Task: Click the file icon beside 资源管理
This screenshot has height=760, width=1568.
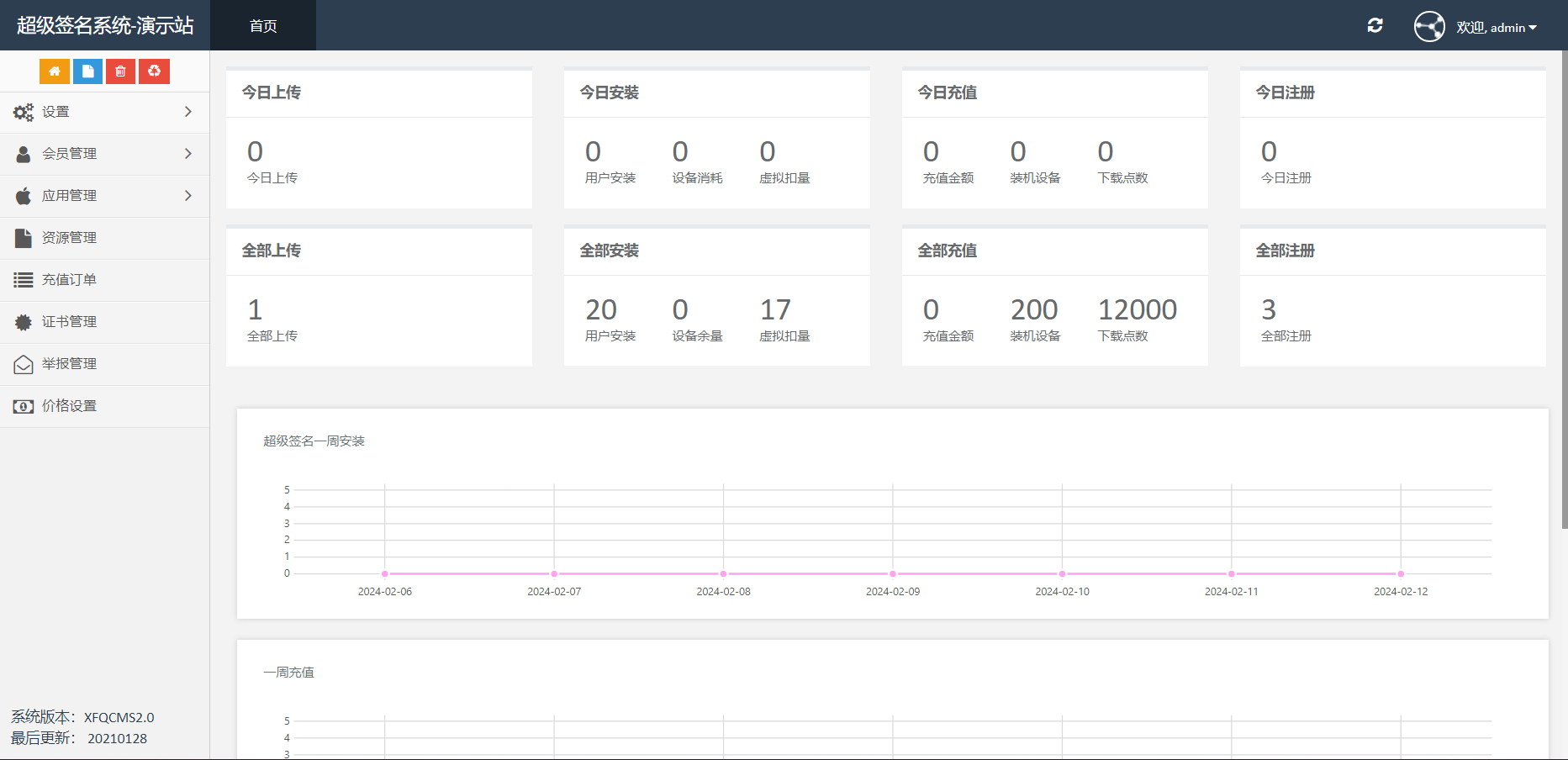Action: (x=24, y=238)
